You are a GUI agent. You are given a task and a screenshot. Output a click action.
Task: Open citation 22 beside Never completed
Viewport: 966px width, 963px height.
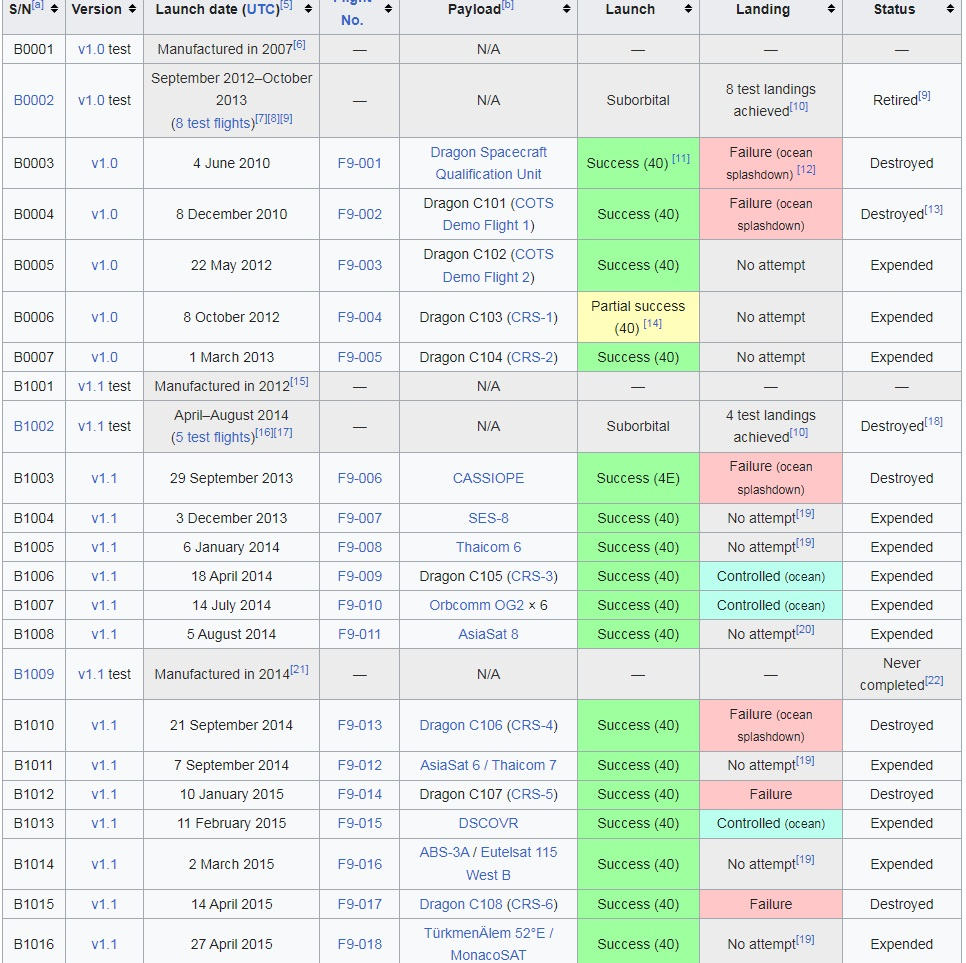click(934, 680)
